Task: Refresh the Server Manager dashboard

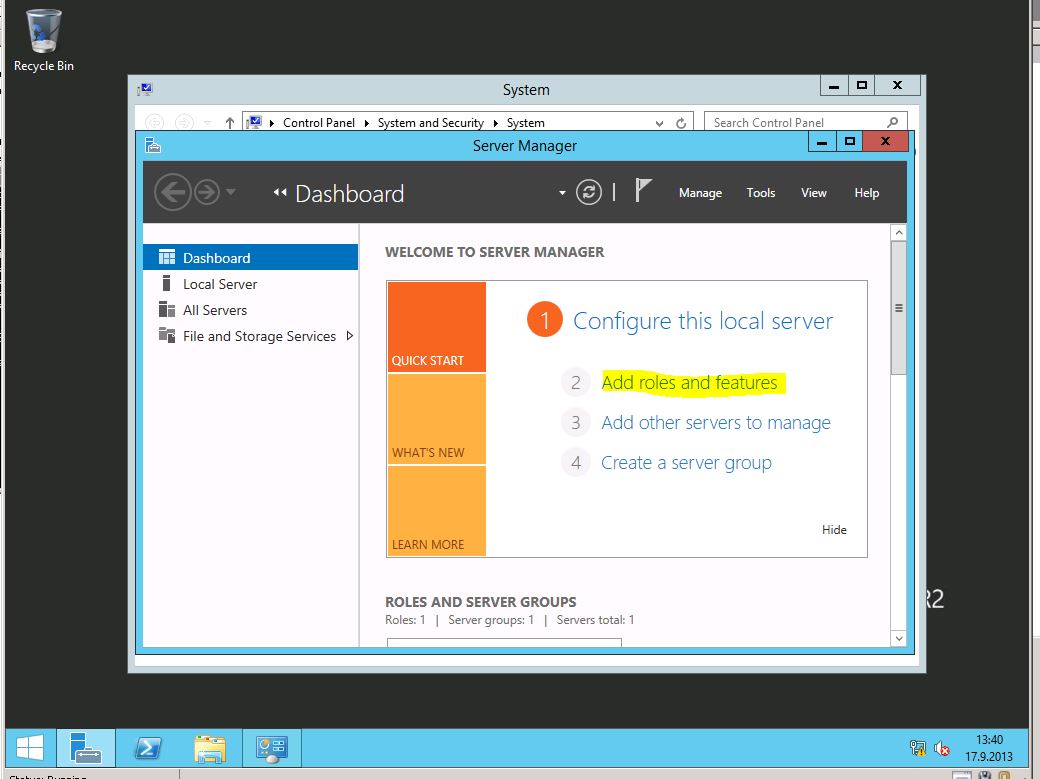Action: pyautogui.click(x=588, y=192)
